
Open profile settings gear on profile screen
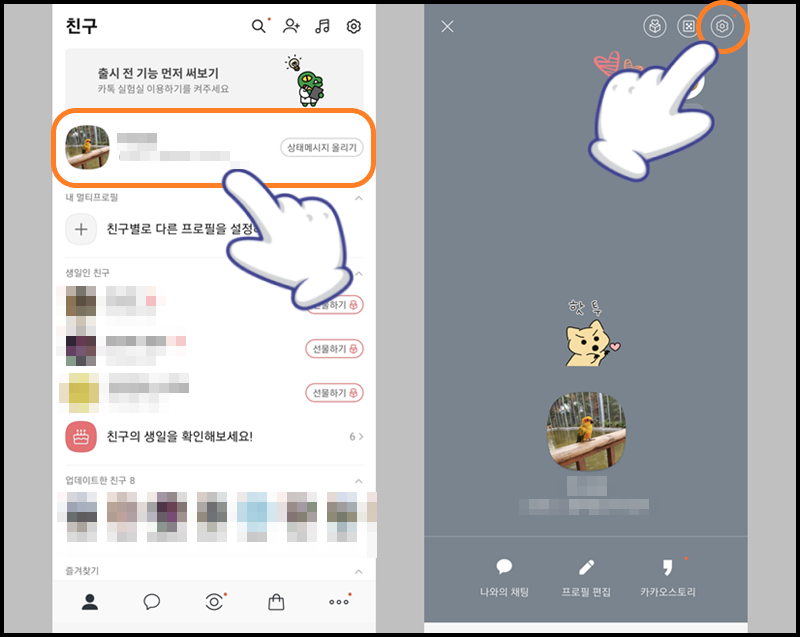[x=722, y=26]
